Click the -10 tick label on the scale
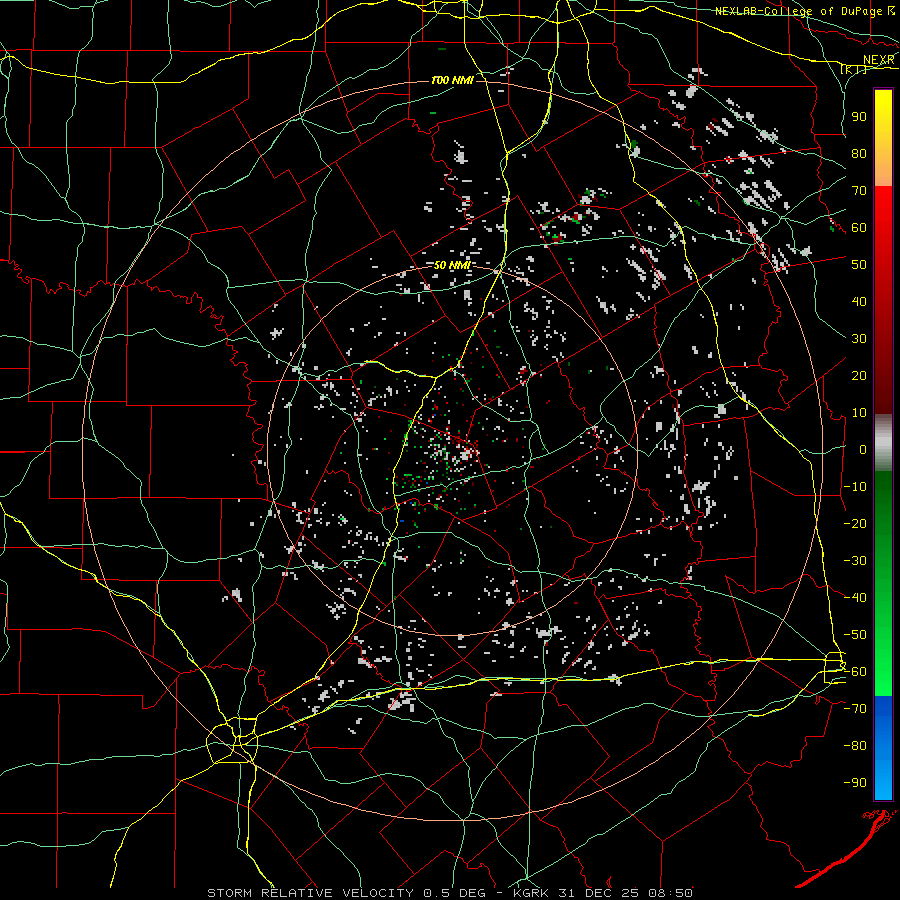This screenshot has width=900, height=900. point(855,487)
